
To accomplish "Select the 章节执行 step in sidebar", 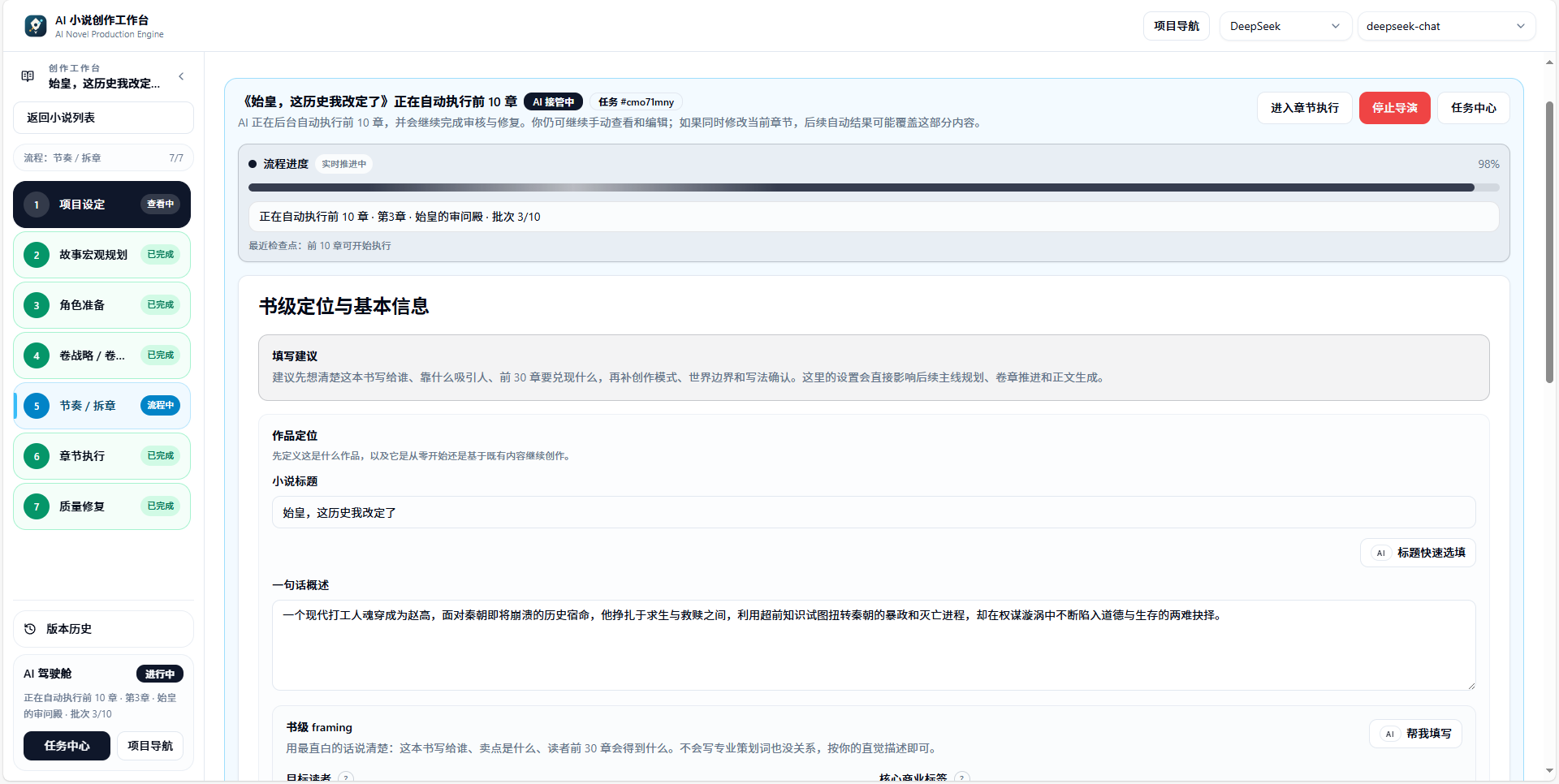I will pyautogui.click(x=101, y=456).
